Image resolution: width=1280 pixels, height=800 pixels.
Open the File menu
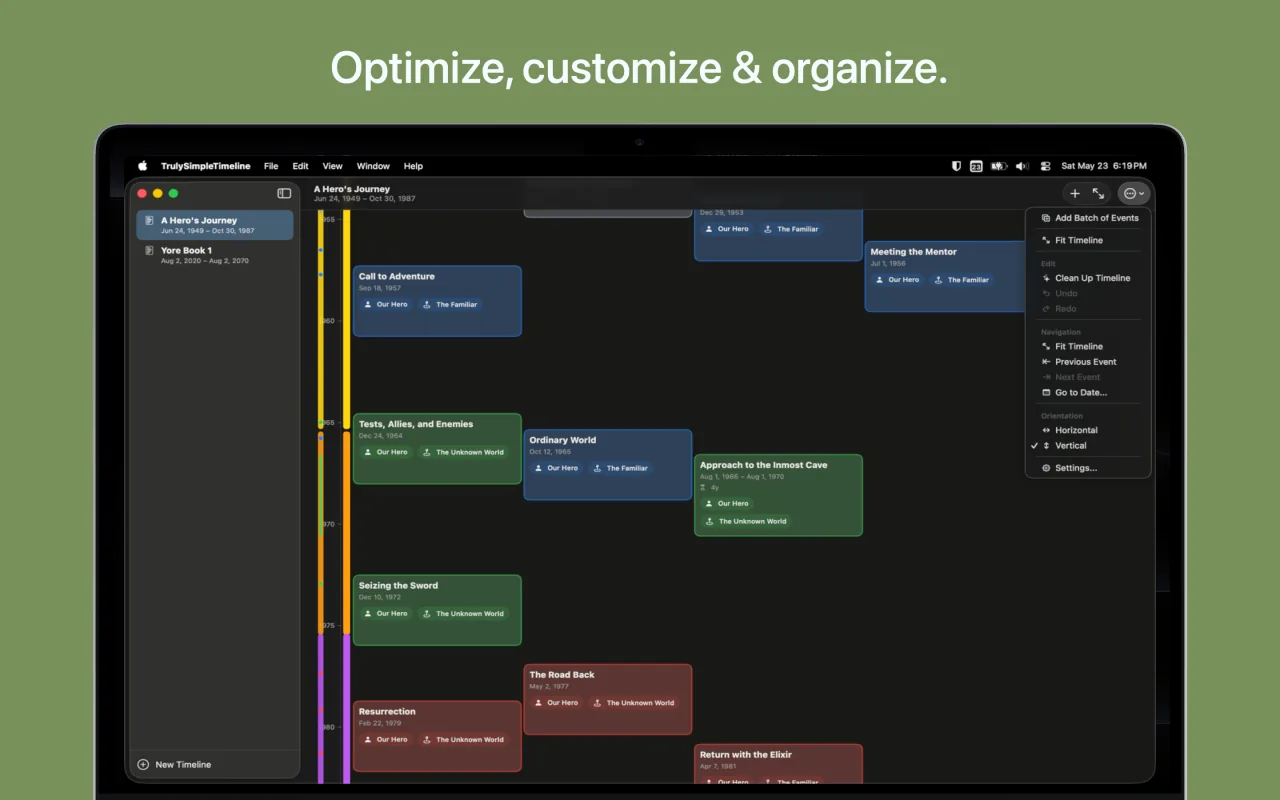271,166
